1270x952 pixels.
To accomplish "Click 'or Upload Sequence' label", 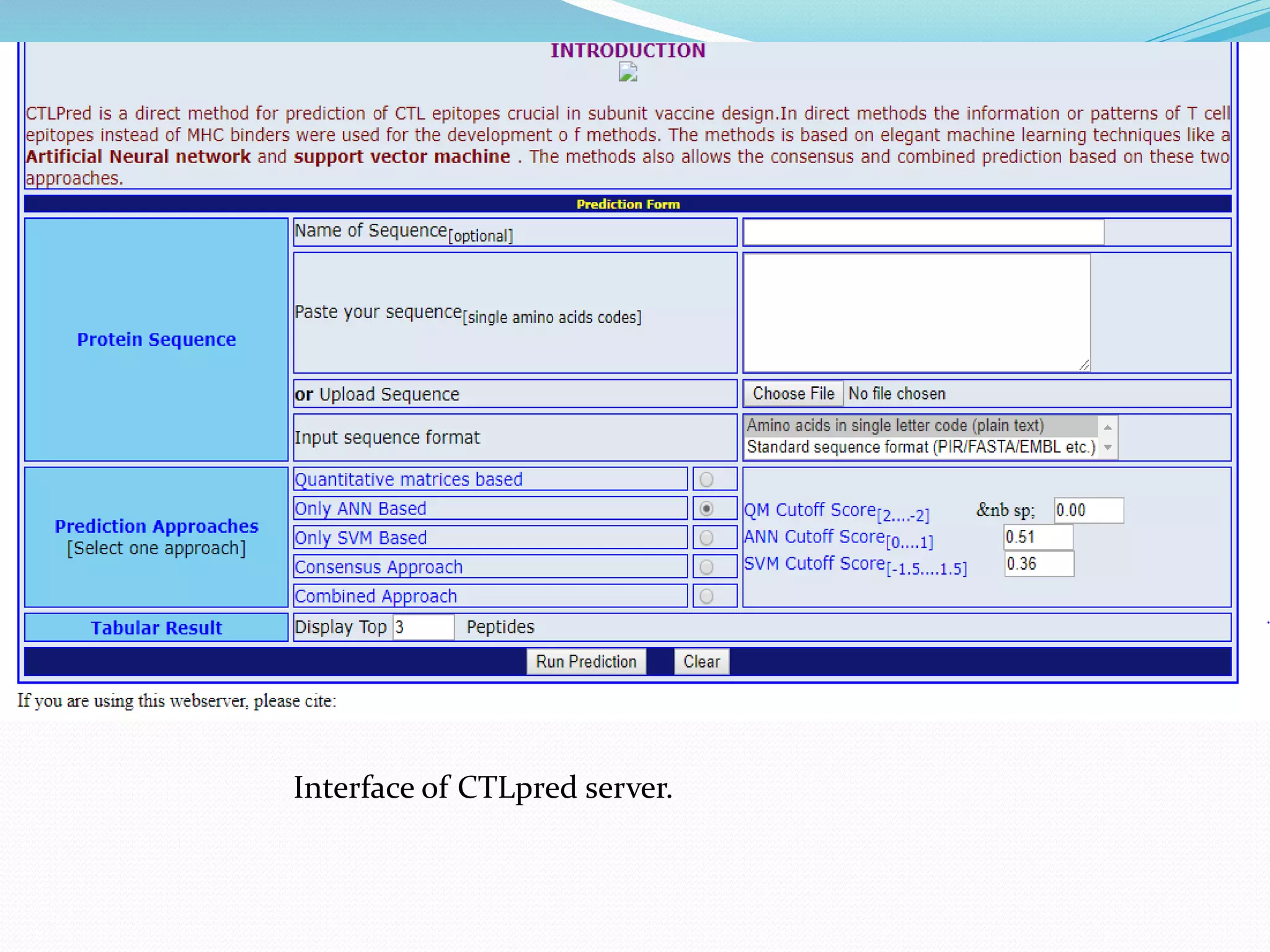I will [377, 394].
